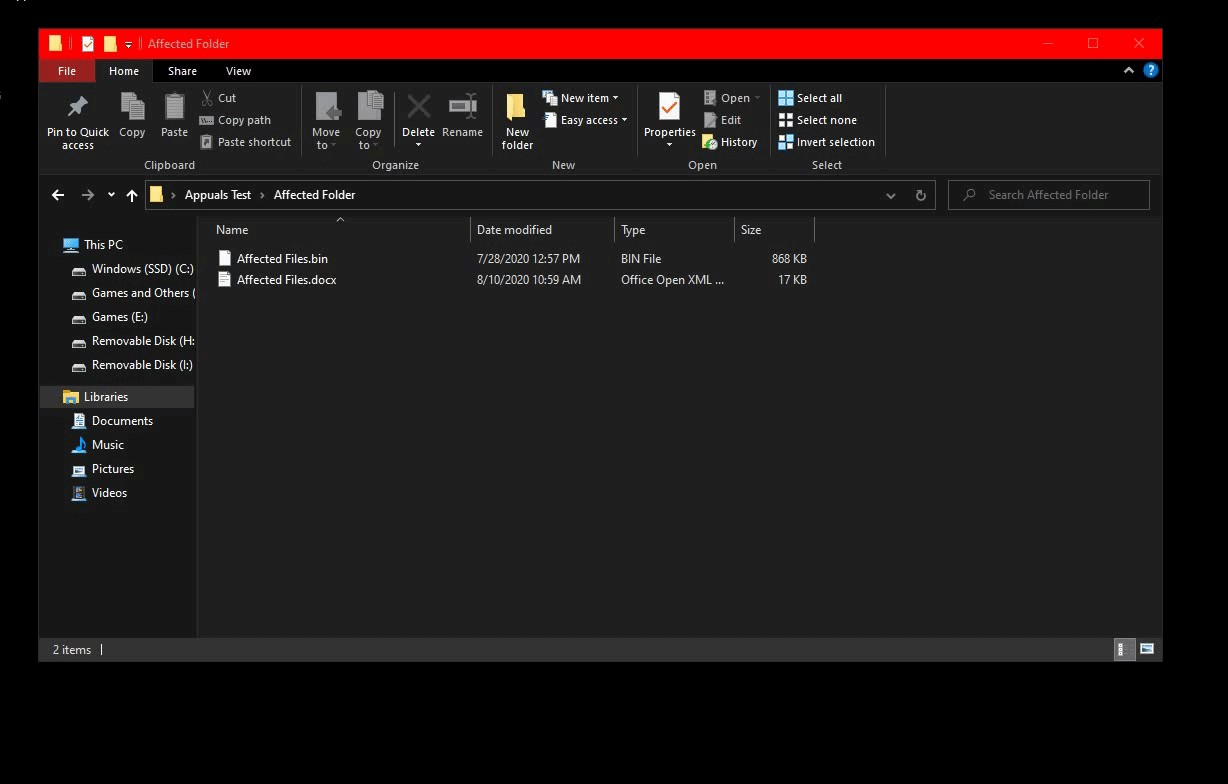Click the Properties checkmark icon

tap(669, 106)
